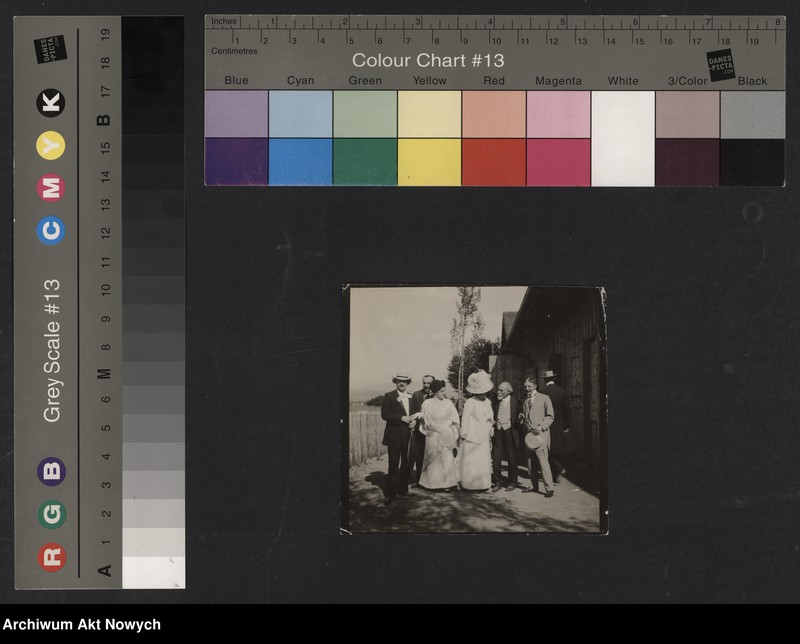
Task: Click the magenta M circle icon
Action: [51, 188]
